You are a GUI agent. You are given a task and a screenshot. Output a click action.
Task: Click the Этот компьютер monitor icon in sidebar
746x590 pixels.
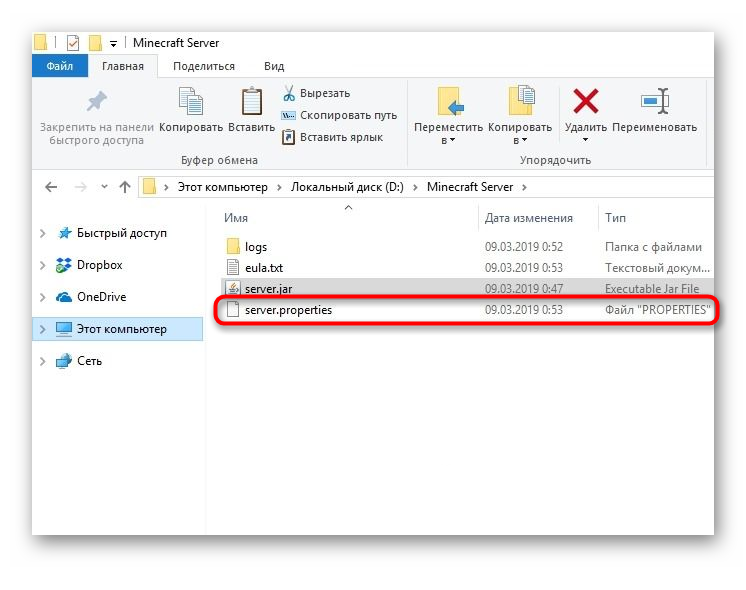pyautogui.click(x=64, y=329)
